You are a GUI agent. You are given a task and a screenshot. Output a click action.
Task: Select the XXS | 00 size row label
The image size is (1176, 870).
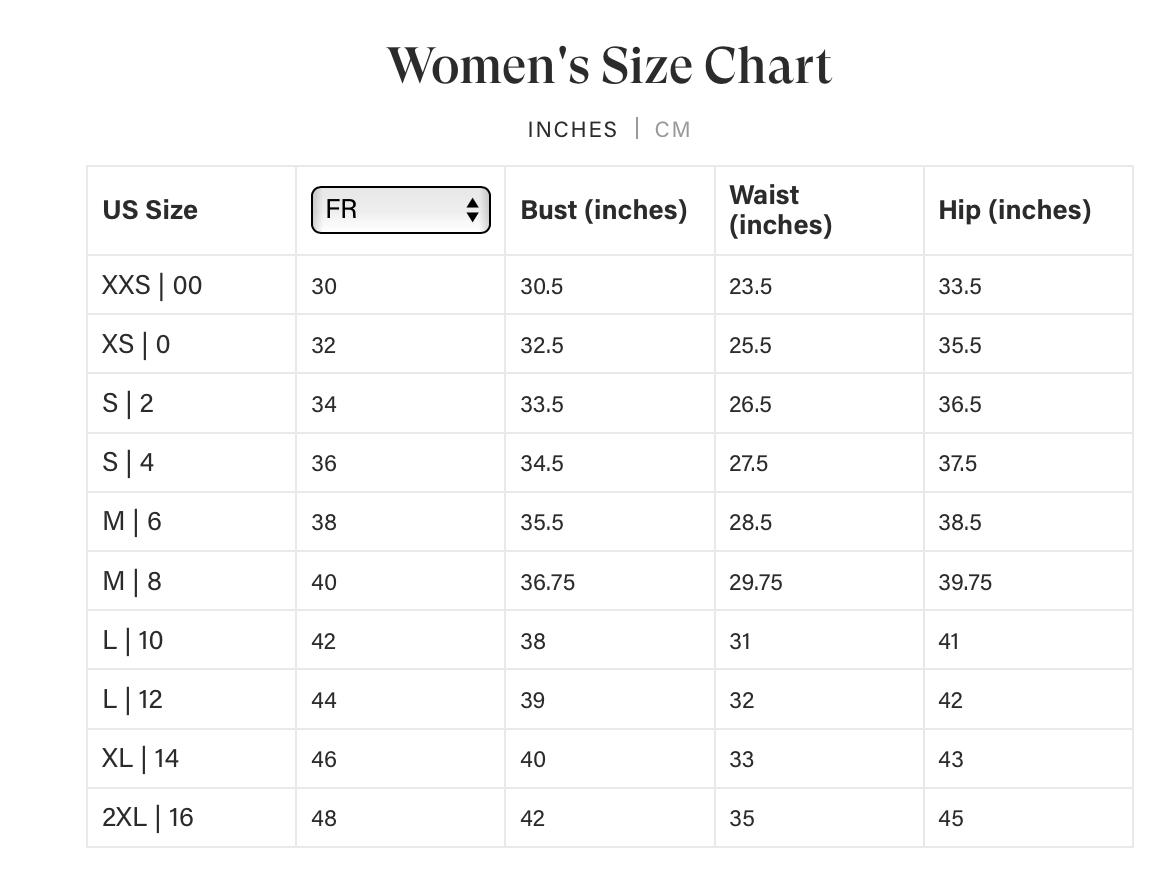[x=152, y=286]
